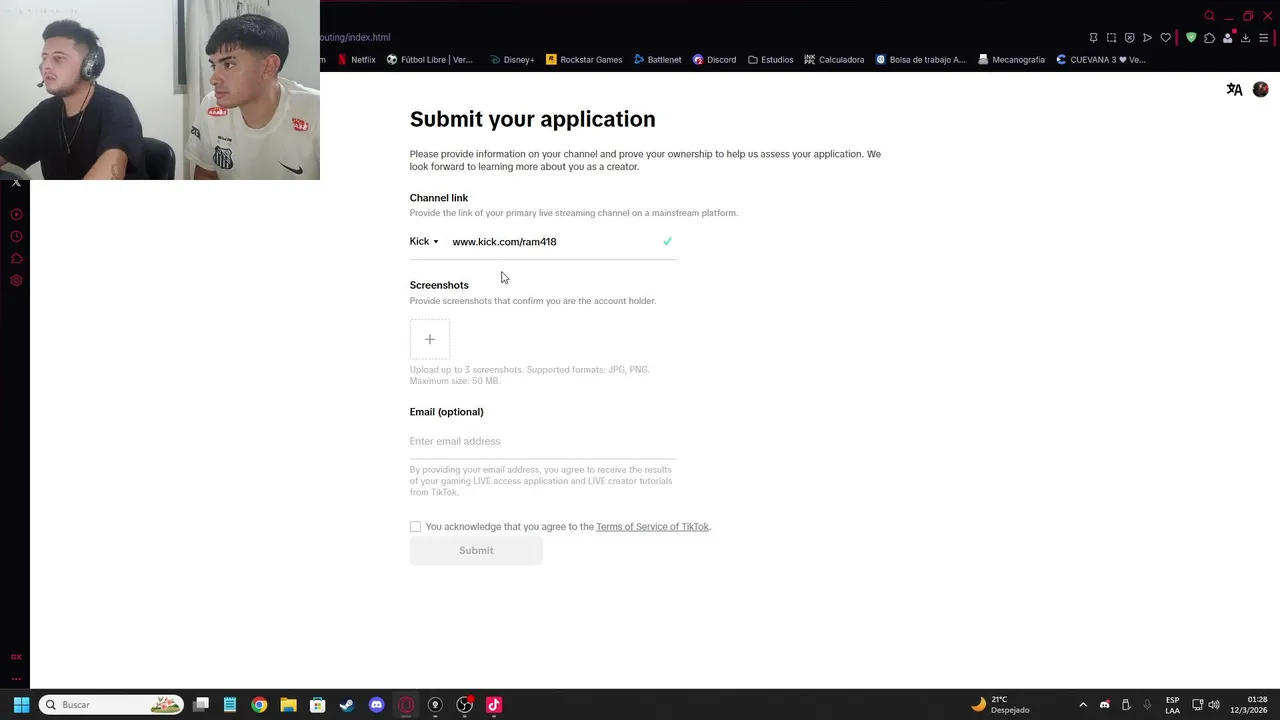Open the Easy Setup menu lines icon
This screenshot has width=1280, height=720.
point(1263,38)
